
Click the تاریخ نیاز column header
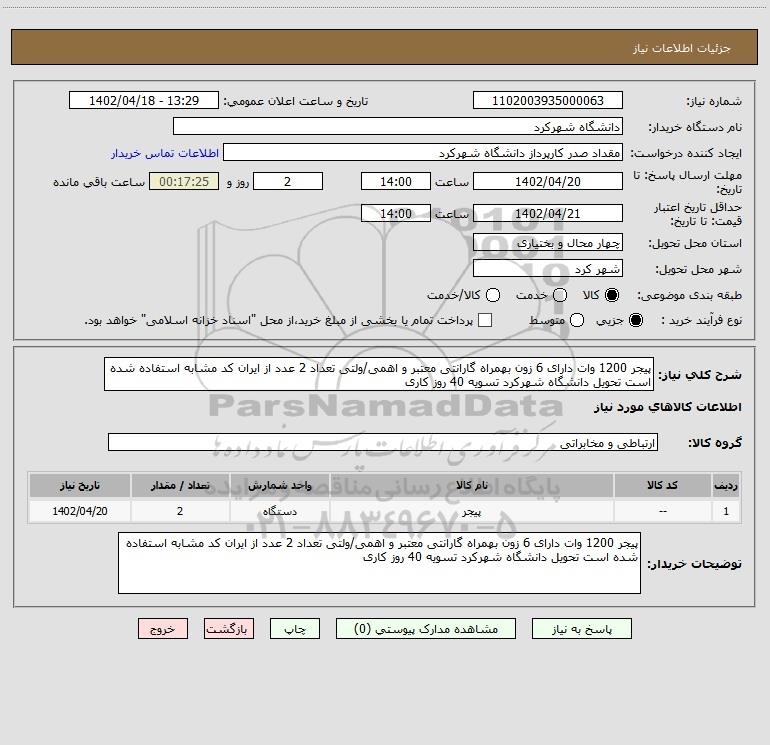click(80, 485)
